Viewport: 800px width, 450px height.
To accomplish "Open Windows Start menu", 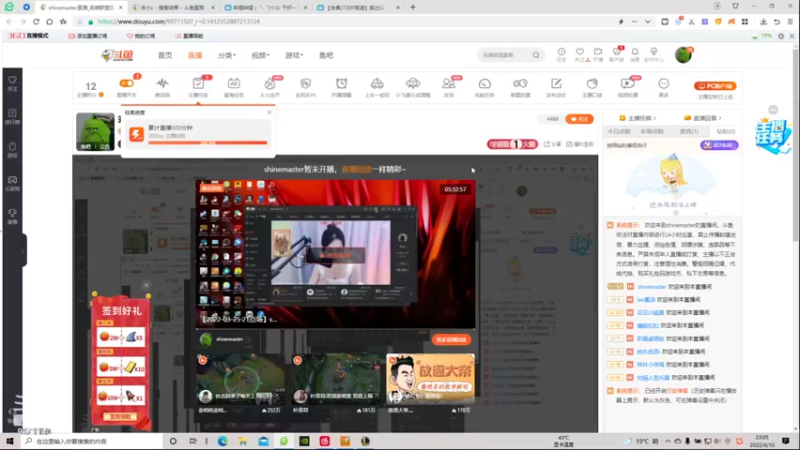I will point(10,441).
